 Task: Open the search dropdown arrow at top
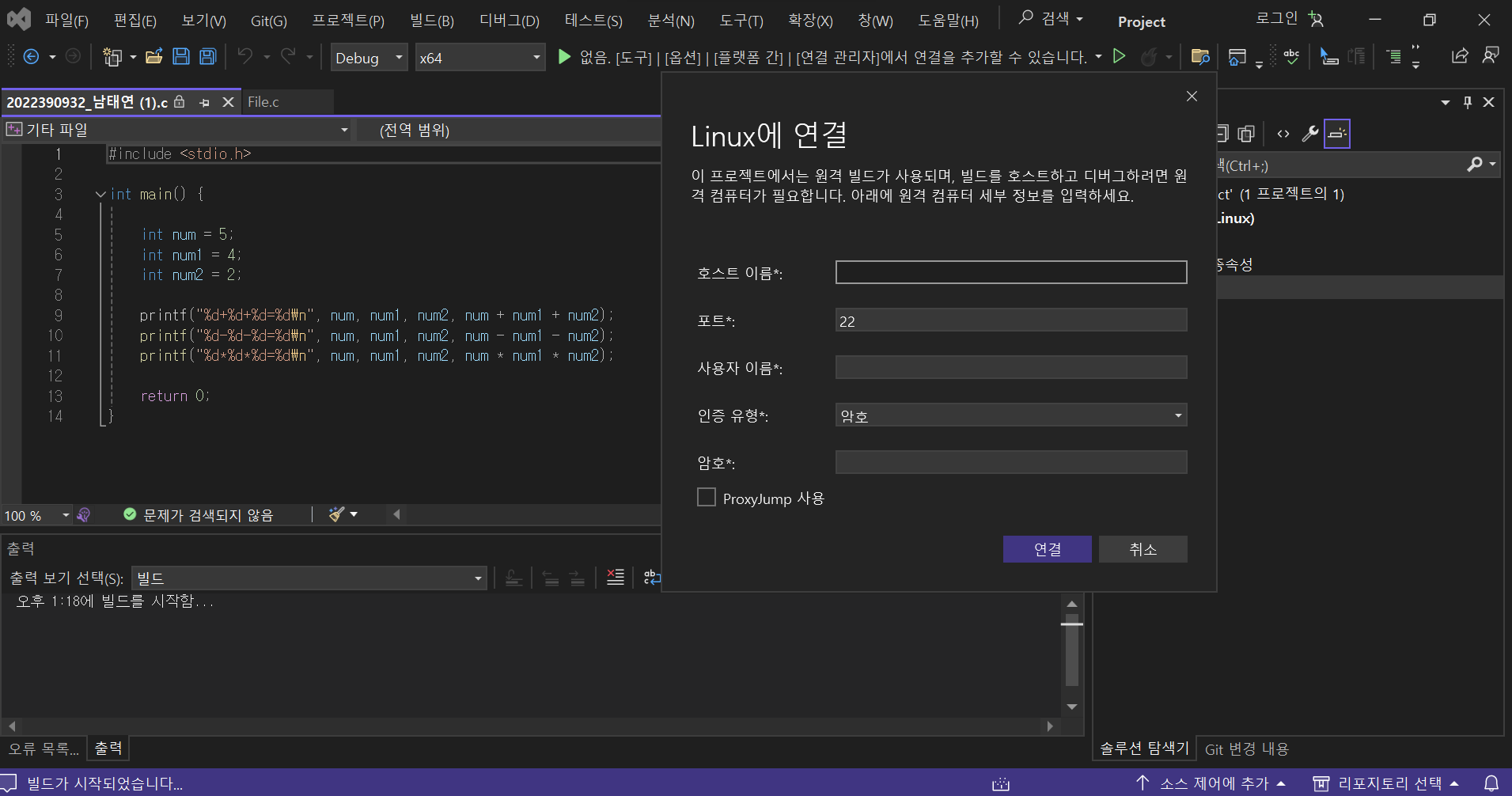(x=1080, y=18)
